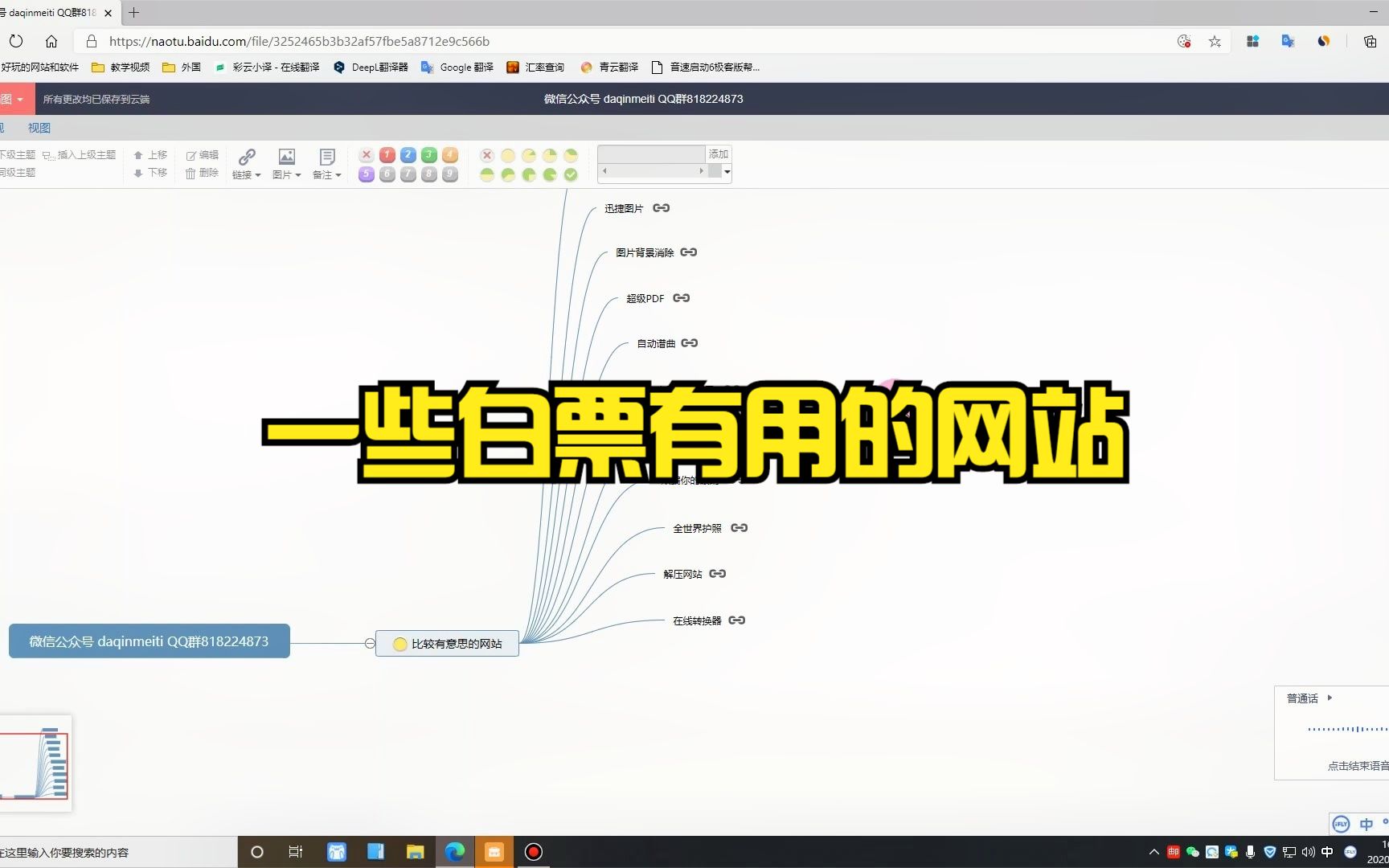This screenshot has height=868, width=1389.
Task: Open link icon beside 自动谱曲
Action: tap(690, 343)
